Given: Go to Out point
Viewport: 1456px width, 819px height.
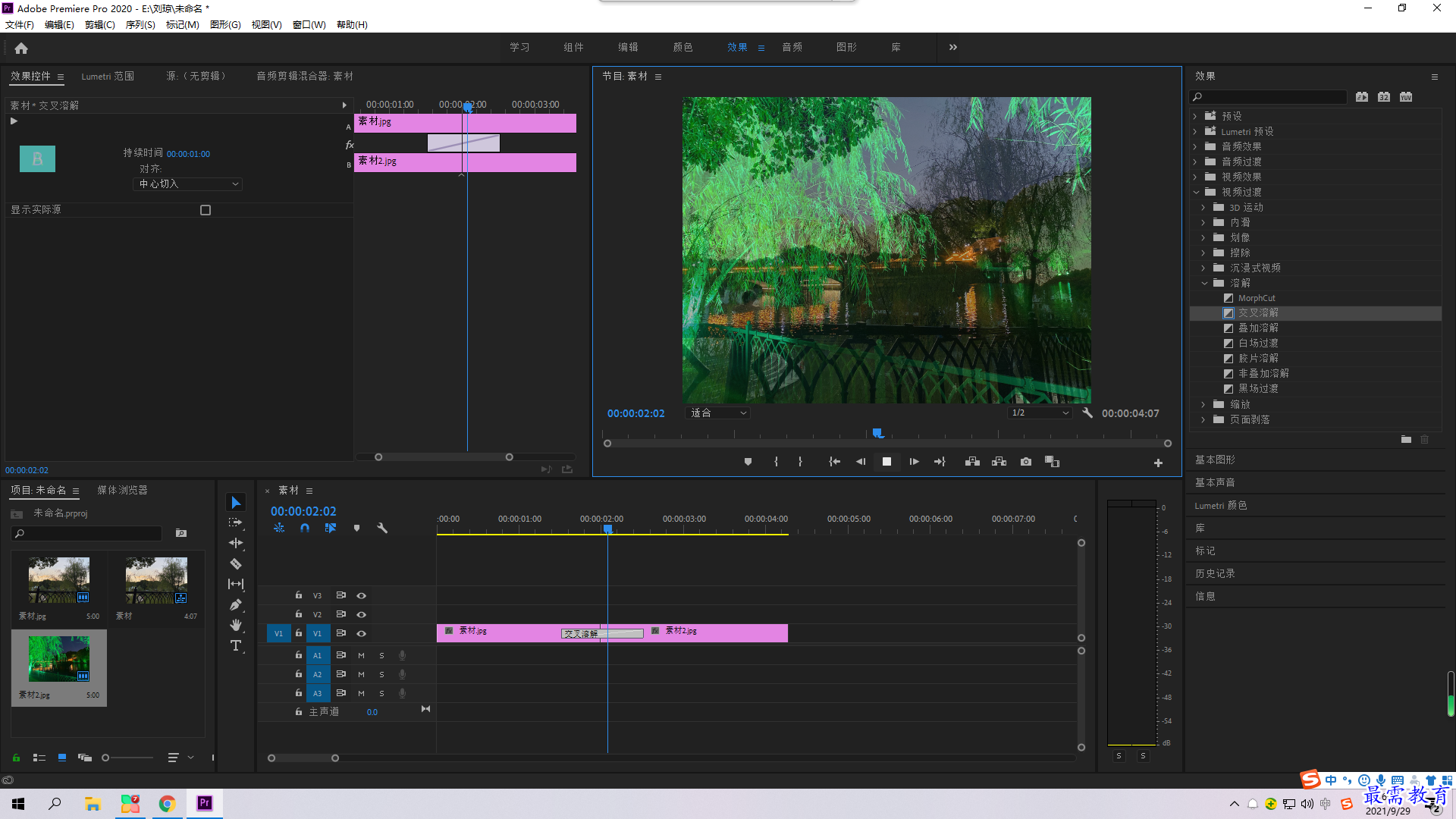Looking at the screenshot, I should 940,462.
